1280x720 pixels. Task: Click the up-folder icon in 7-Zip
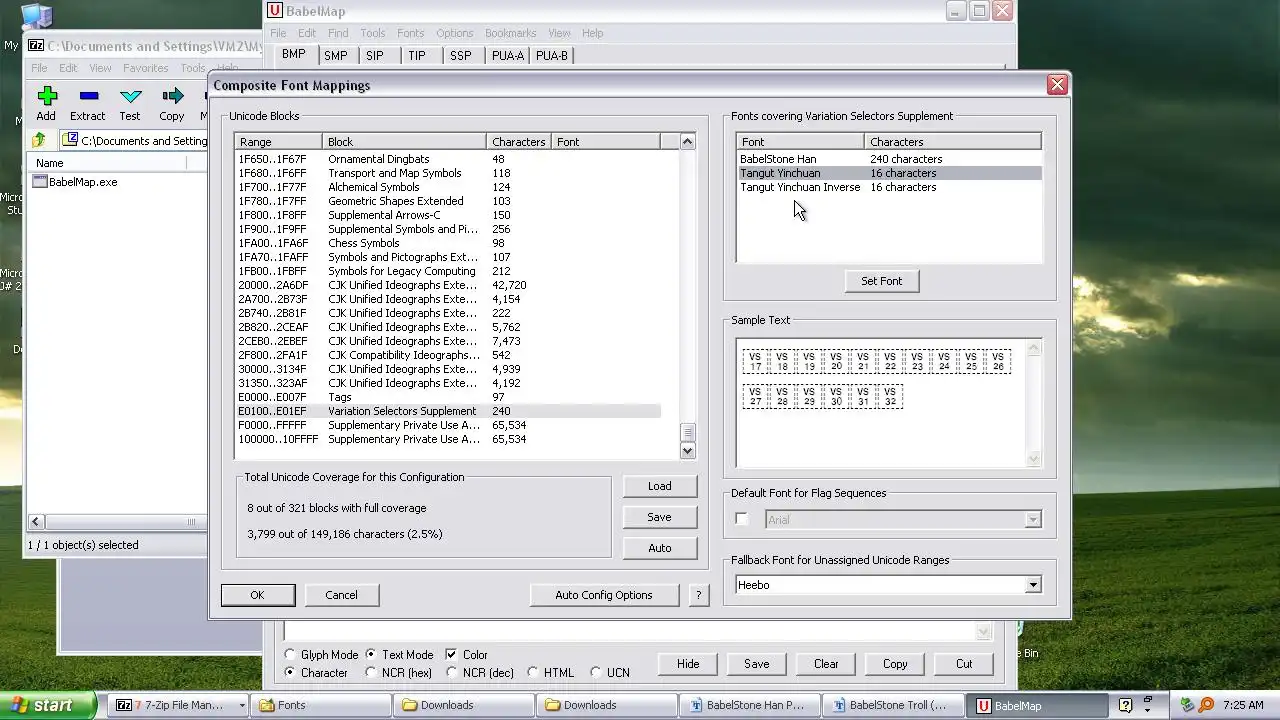(39, 141)
